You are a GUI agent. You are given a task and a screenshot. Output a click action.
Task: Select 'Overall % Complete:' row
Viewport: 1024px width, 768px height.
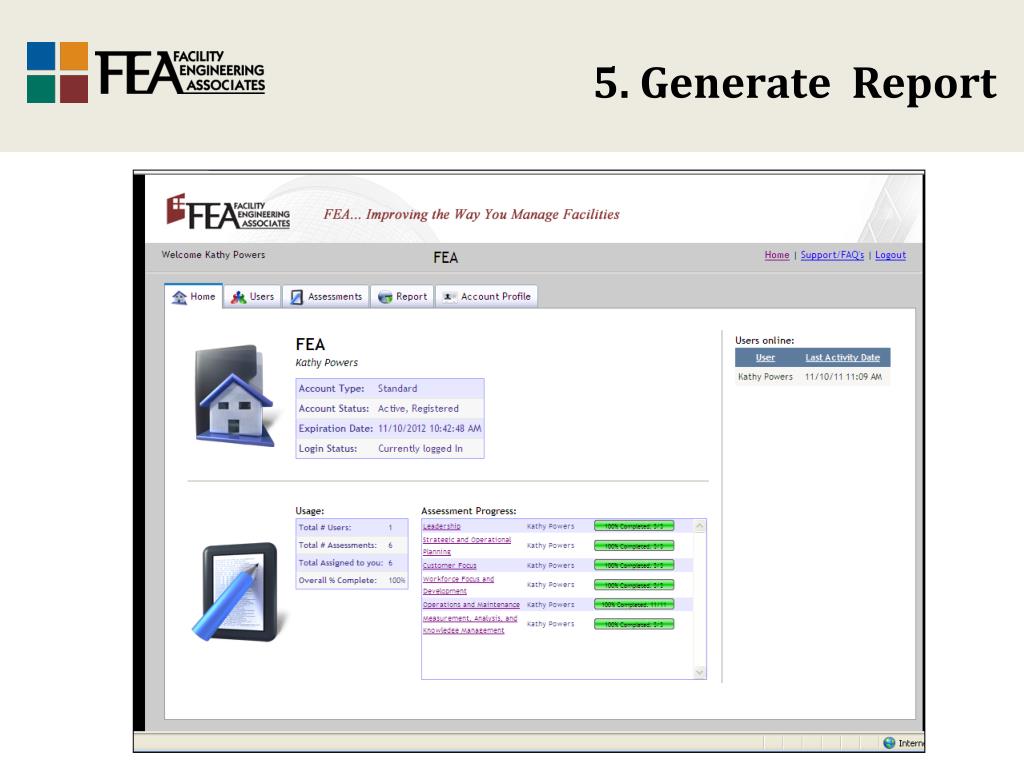click(352, 580)
